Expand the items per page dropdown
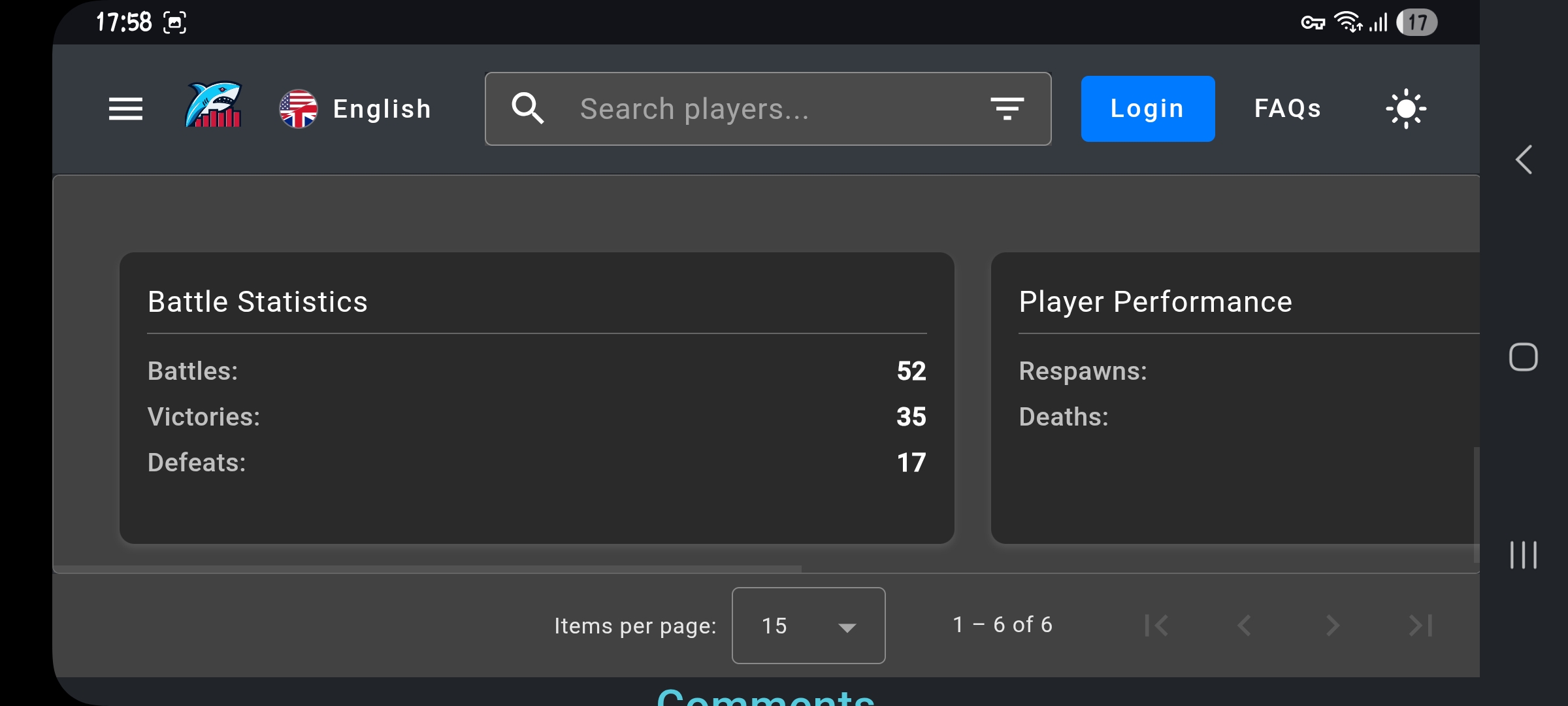Image resolution: width=1568 pixels, height=706 pixels. pos(809,626)
